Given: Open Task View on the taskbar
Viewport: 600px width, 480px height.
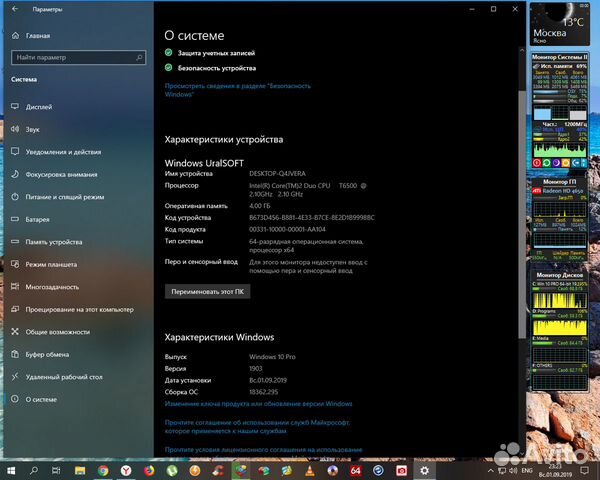Looking at the screenshot, I should pyautogui.click(x=56, y=470).
